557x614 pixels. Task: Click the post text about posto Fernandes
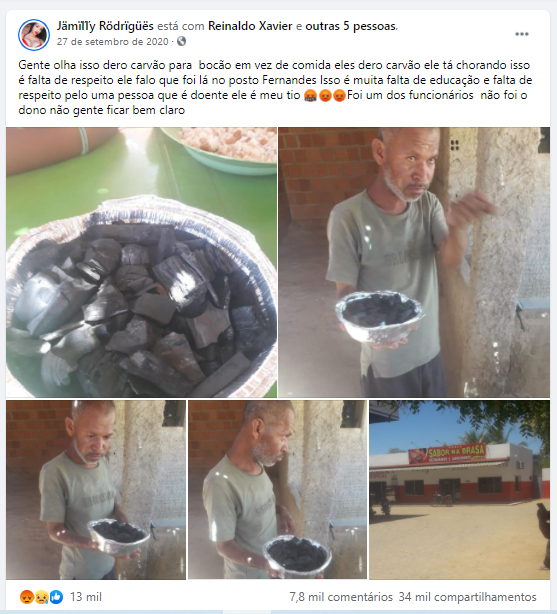pos(275,87)
